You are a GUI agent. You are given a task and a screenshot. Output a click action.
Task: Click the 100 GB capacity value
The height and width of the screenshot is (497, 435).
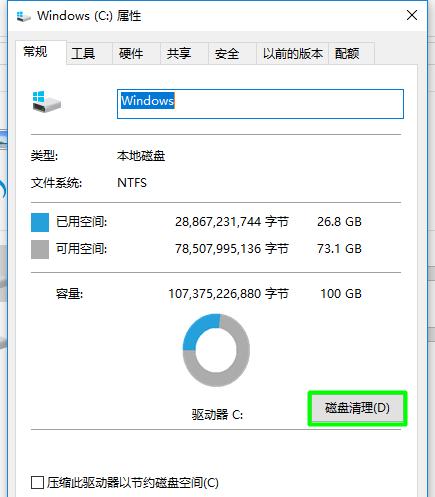click(x=341, y=294)
